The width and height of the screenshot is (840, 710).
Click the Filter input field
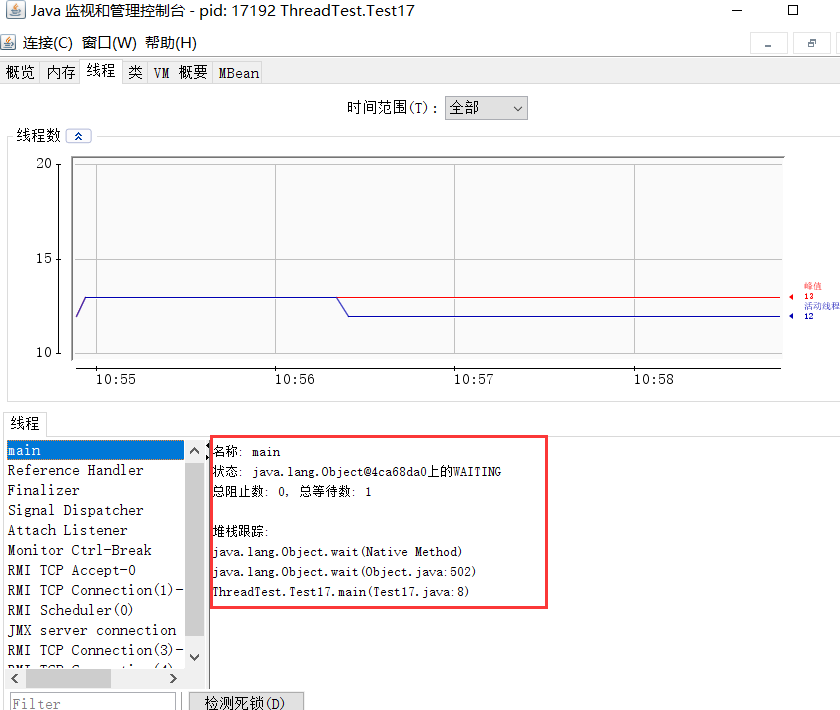tap(93, 702)
